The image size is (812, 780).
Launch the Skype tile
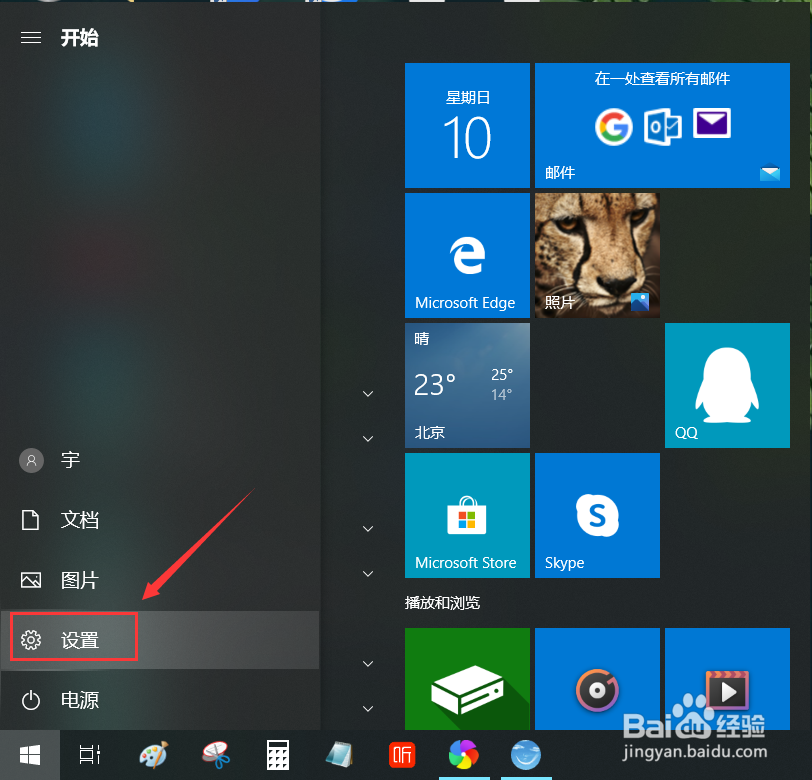(x=597, y=515)
